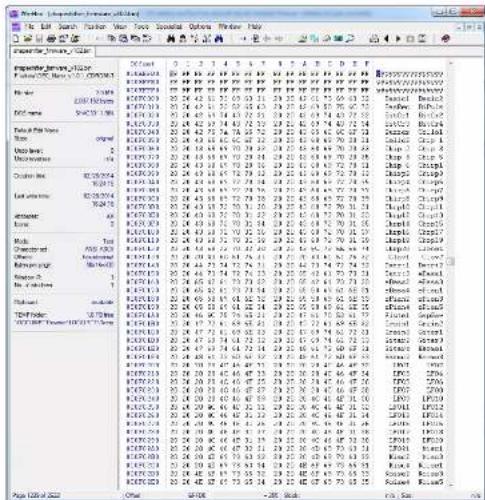Image resolution: width=485 pixels, height=500 pixels.
Task: Click the Open Disk toolbar icon
Action: 302,39
